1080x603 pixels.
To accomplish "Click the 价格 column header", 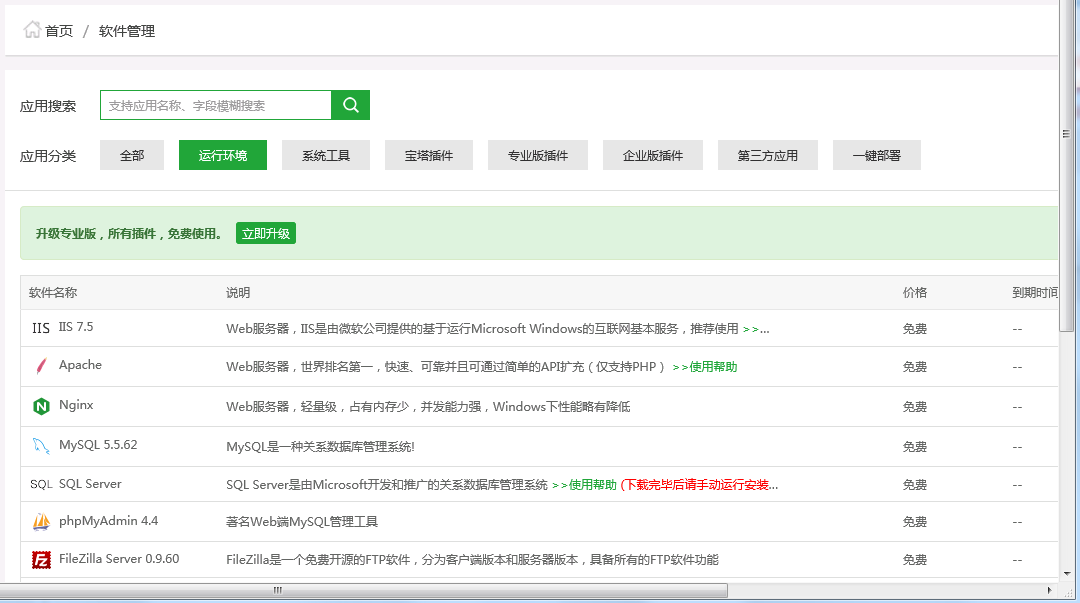I will 915,292.
